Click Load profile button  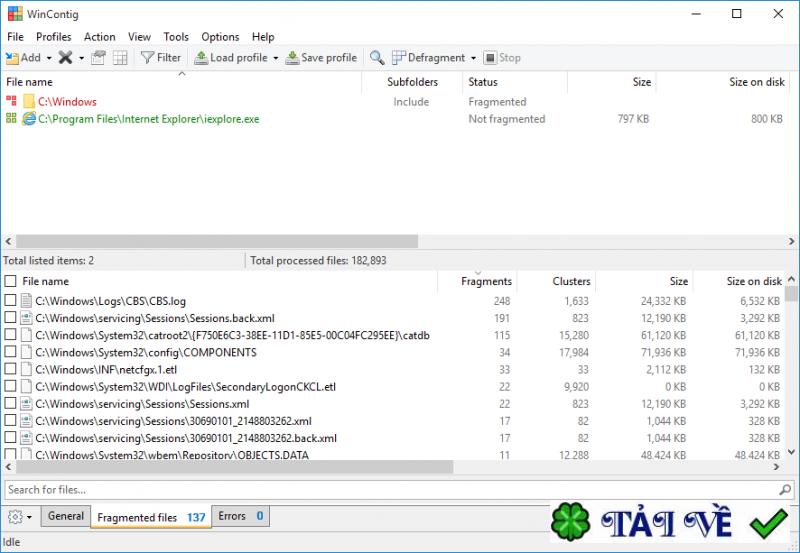[x=231, y=58]
